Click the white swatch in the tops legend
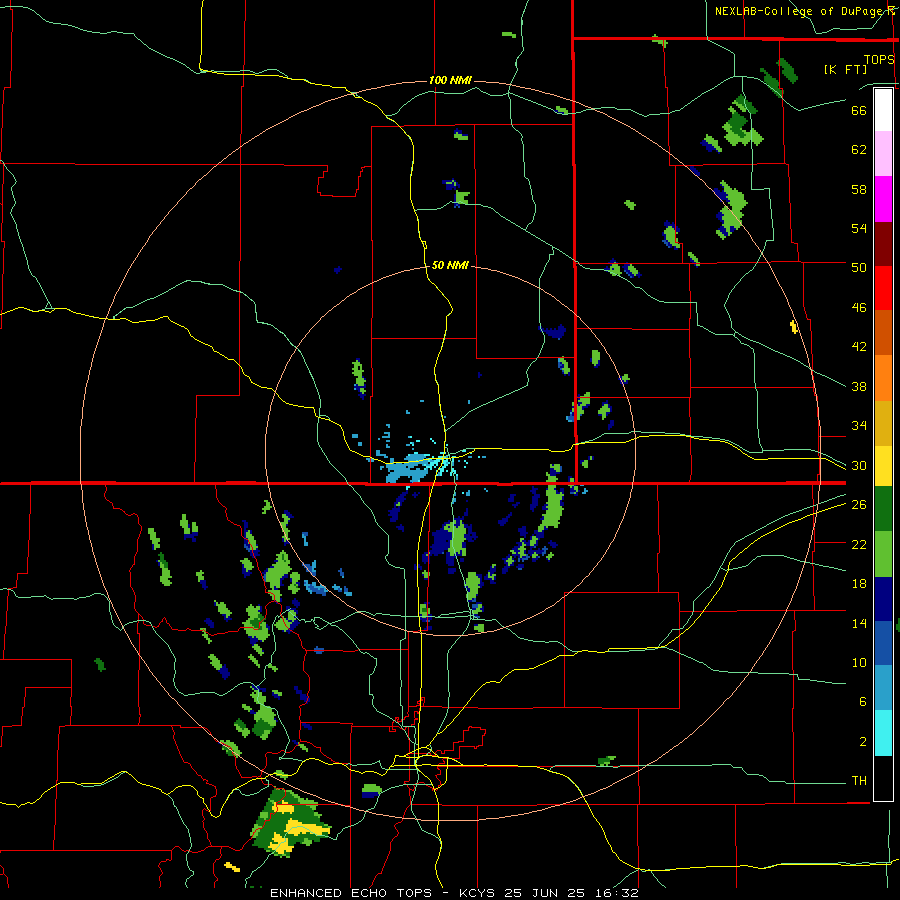900x900 pixels. (883, 110)
